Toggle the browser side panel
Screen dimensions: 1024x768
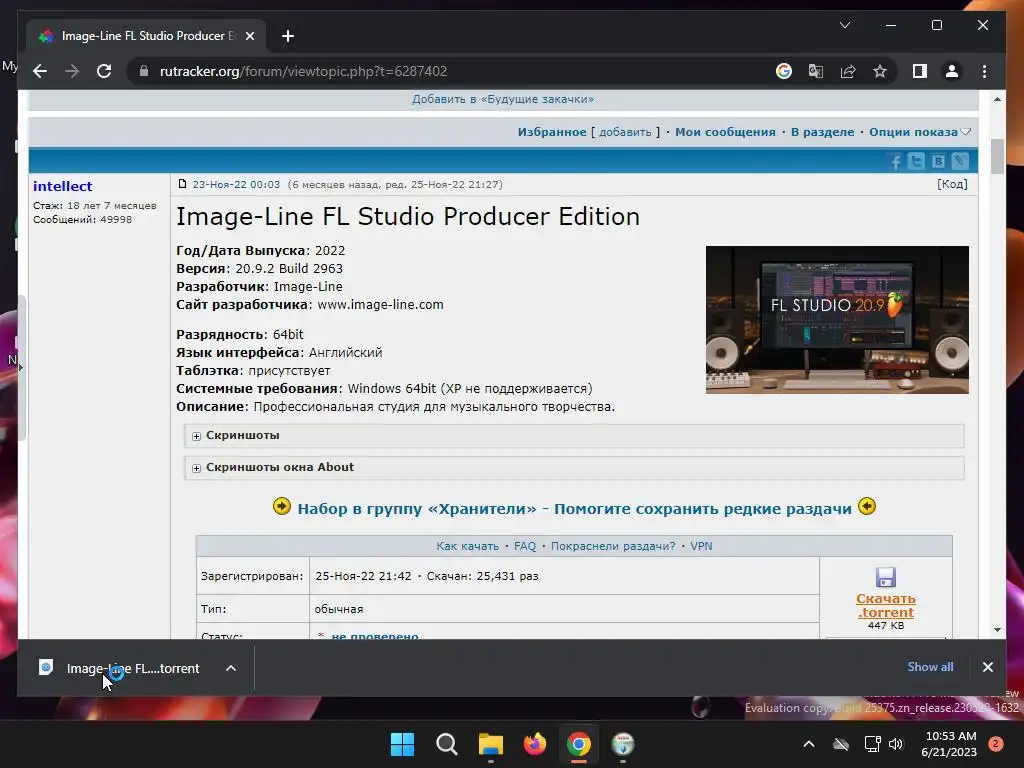point(920,71)
